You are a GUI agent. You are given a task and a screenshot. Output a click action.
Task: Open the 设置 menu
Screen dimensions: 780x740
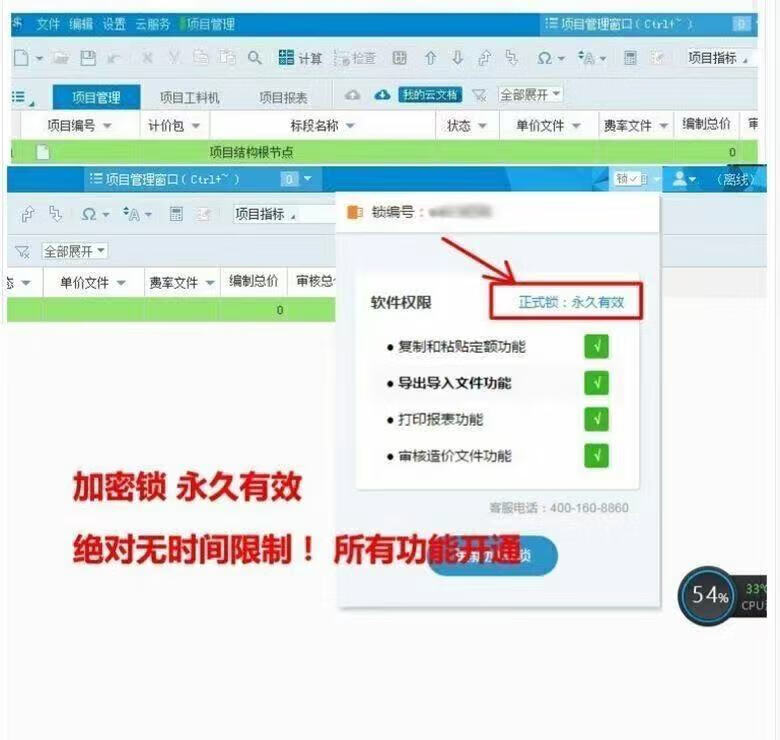click(114, 24)
